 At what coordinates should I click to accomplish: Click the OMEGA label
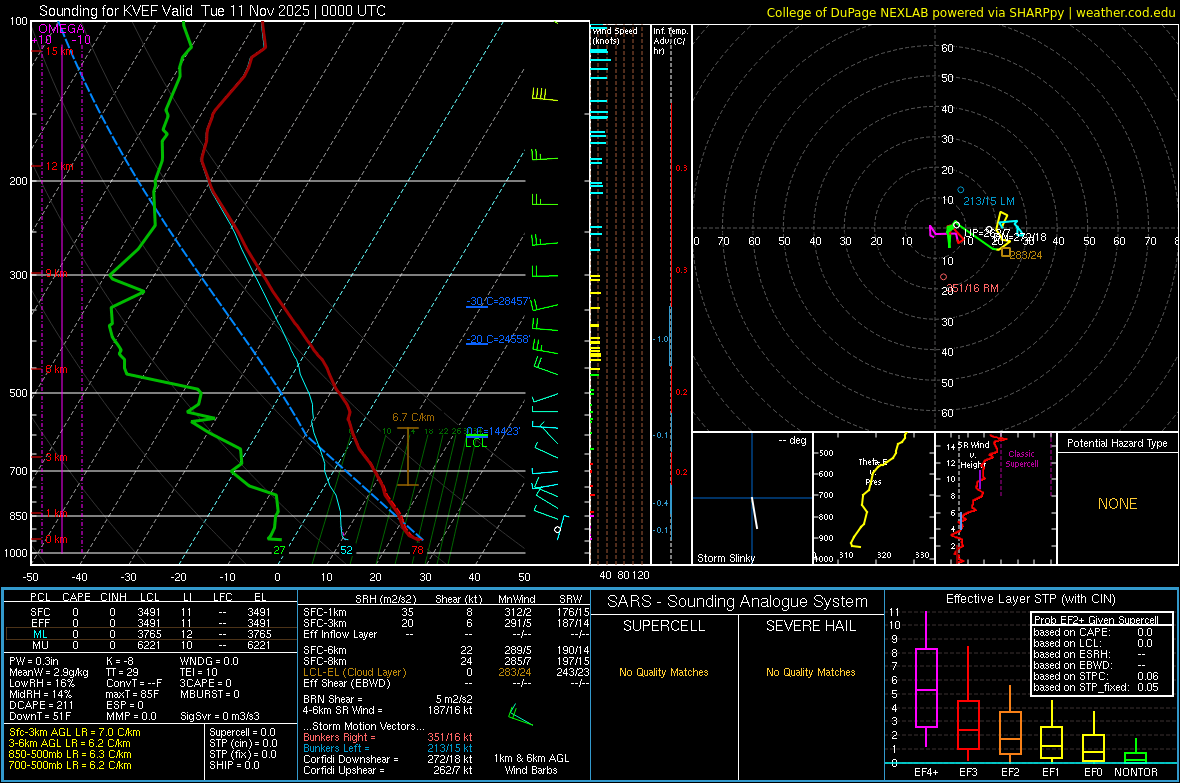[x=62, y=29]
